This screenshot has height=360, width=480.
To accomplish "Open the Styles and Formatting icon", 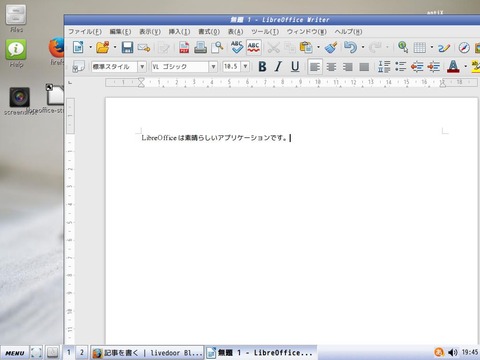I will (x=79, y=67).
